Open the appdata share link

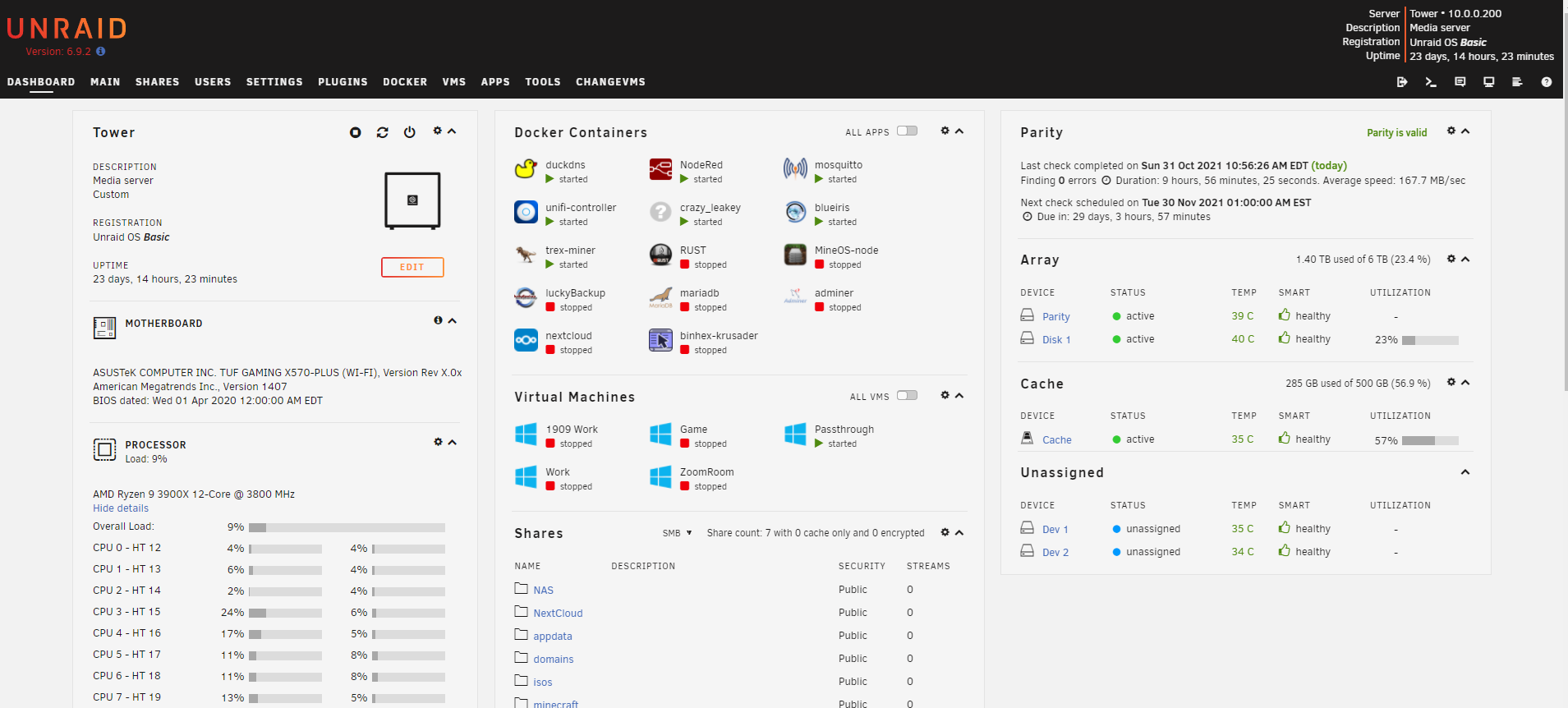[553, 637]
